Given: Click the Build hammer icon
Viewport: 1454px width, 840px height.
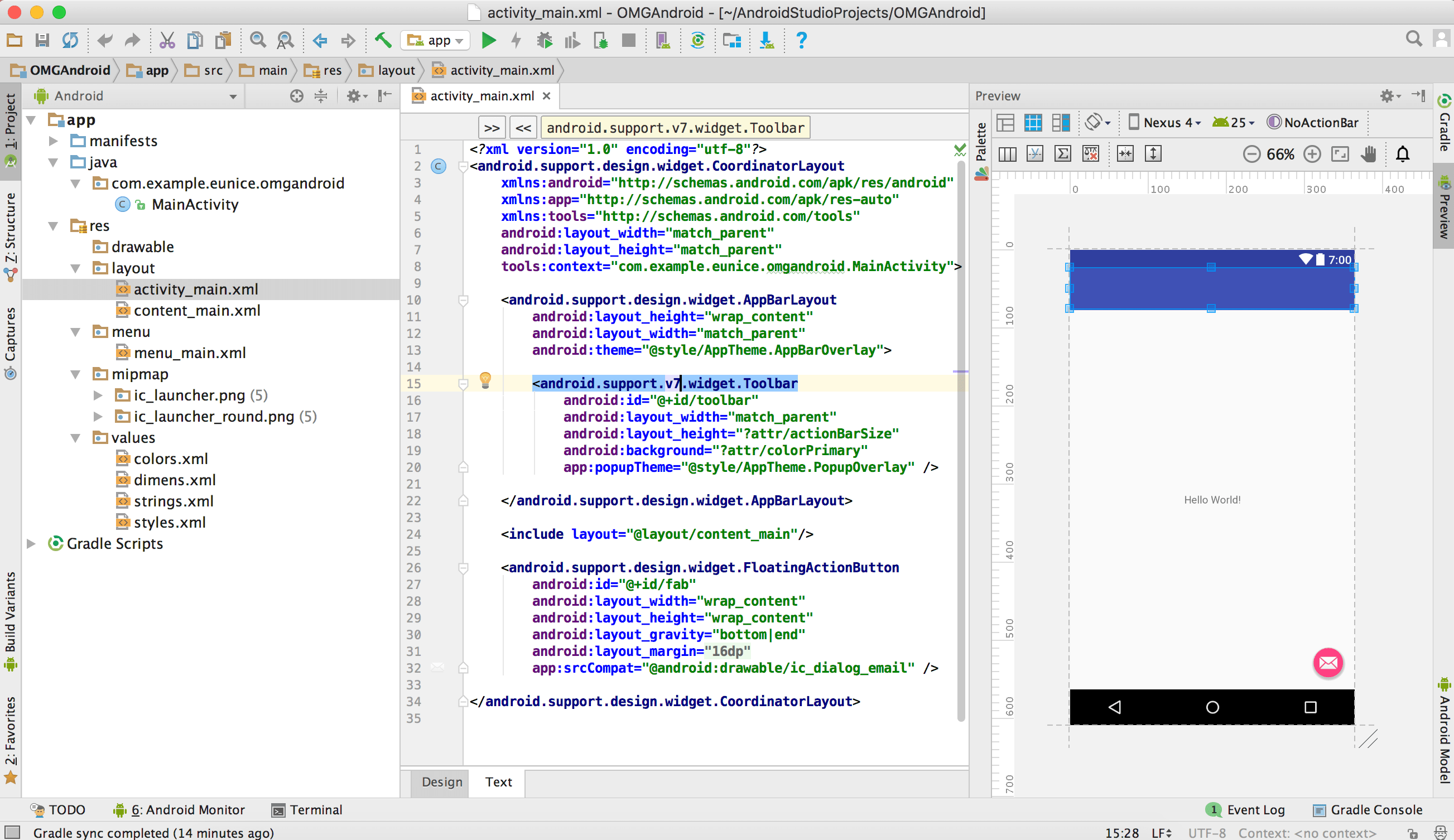Looking at the screenshot, I should [x=383, y=40].
